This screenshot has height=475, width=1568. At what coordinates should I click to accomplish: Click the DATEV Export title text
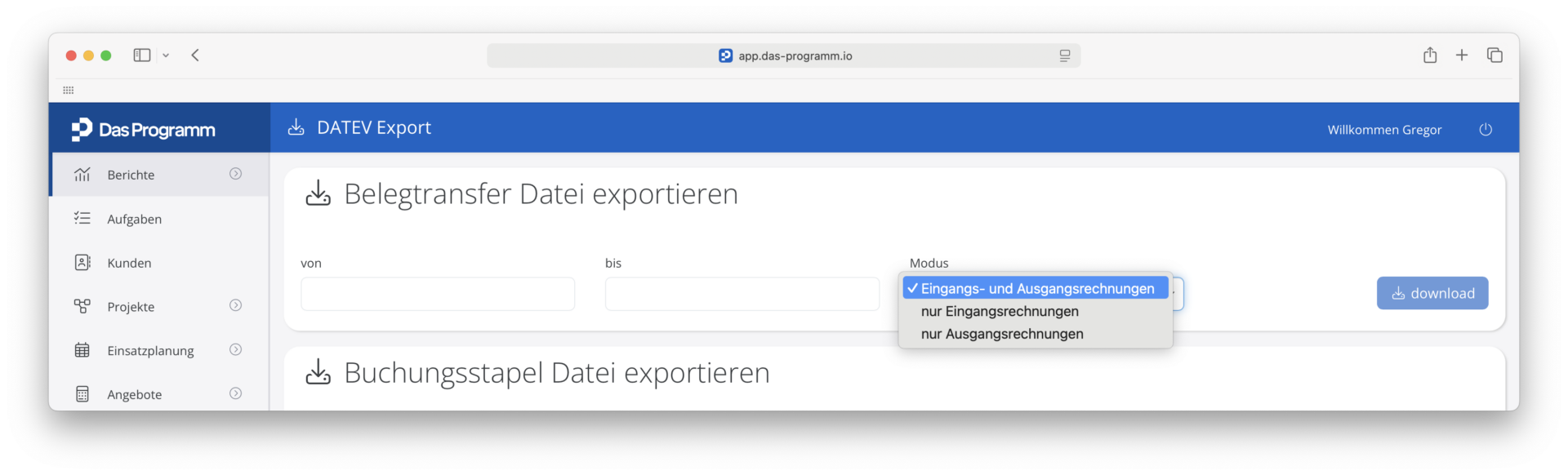(374, 127)
